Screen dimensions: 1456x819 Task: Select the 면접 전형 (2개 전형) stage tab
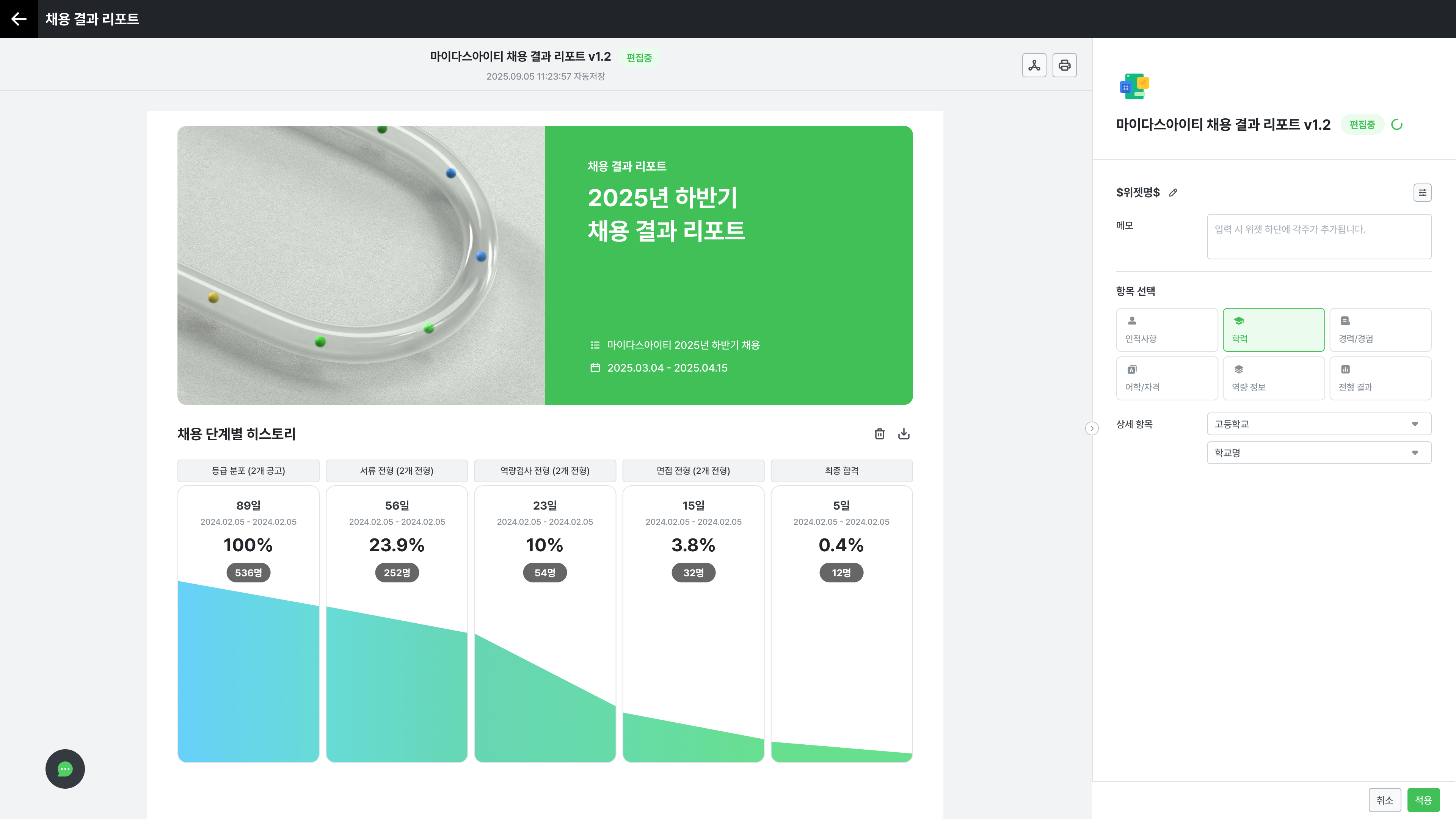pyautogui.click(x=693, y=470)
